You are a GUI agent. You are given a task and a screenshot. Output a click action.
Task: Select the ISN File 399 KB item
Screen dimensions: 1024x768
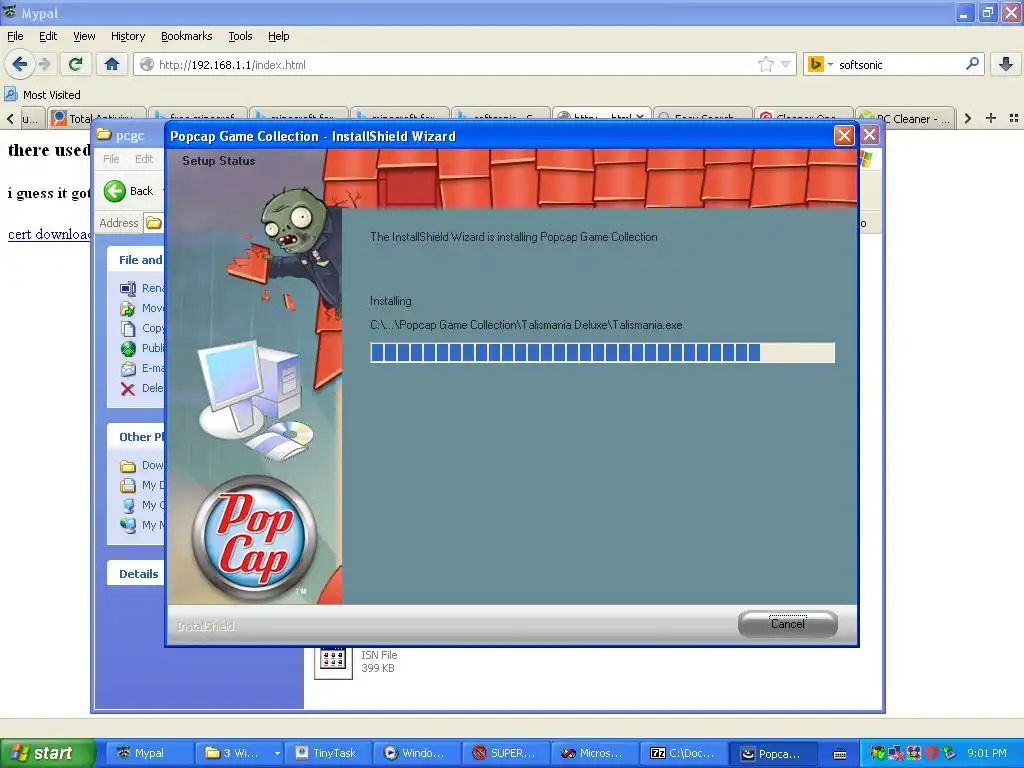click(x=357, y=662)
